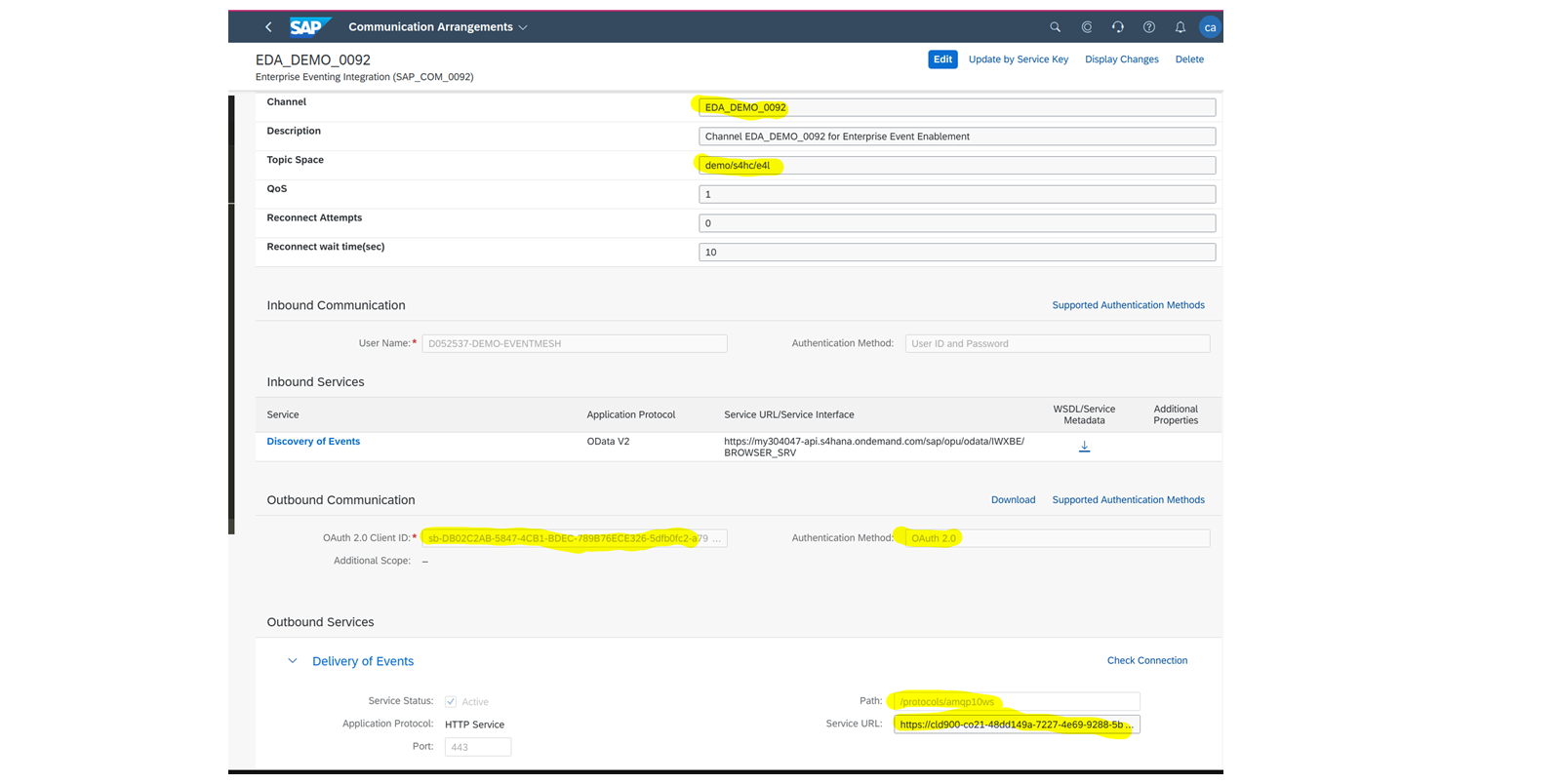
Task: Click the inbound User Name field
Action: coord(575,343)
